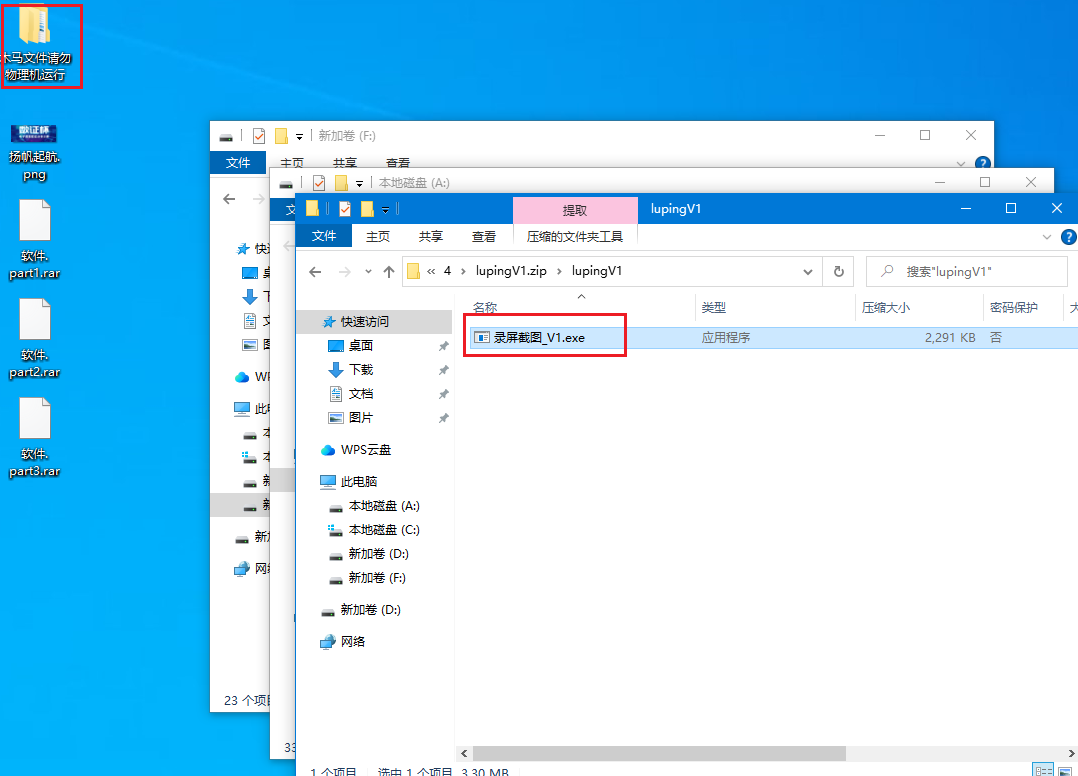Image resolution: width=1078 pixels, height=776 pixels.
Task: Click the Back arrow in lupingV1 window
Action: tap(316, 272)
